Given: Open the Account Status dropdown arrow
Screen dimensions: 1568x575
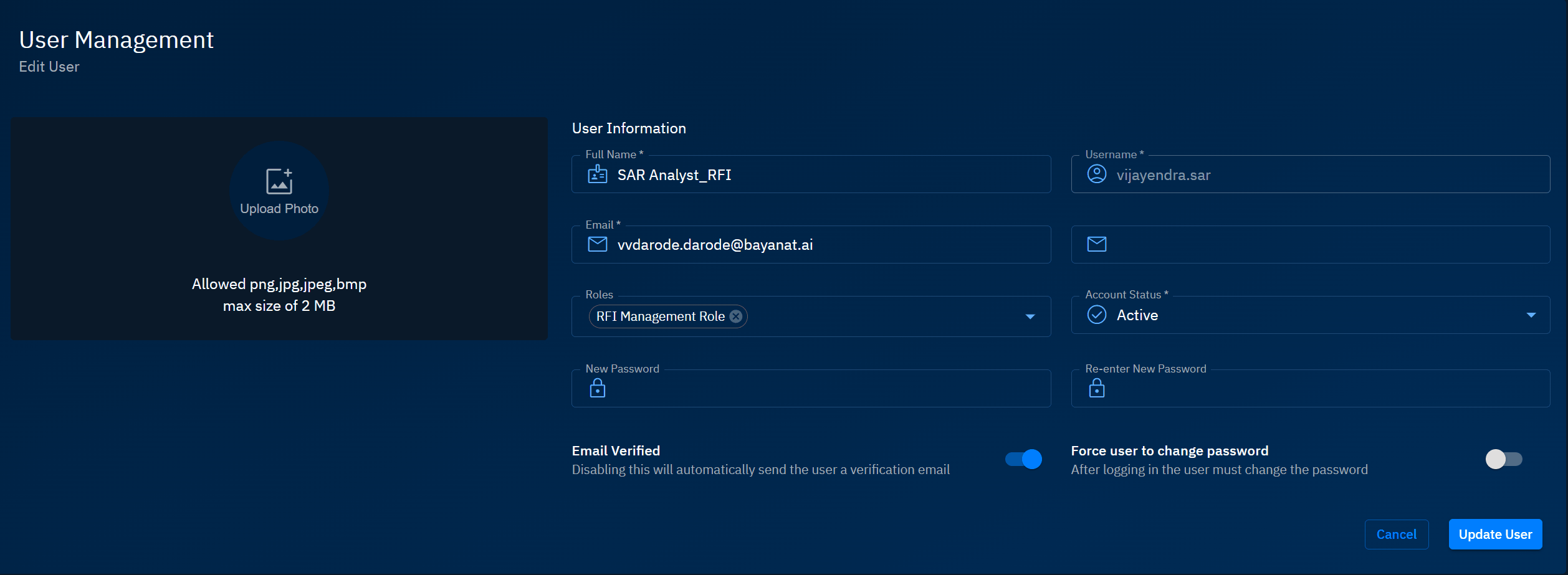Looking at the screenshot, I should 1531,315.
